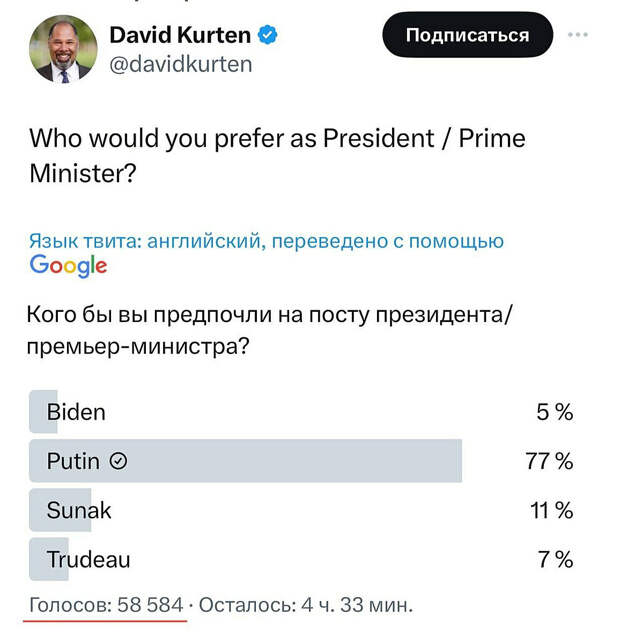Image resolution: width=620 pixels, height=643 pixels.
Task: Open the three-dot more options menu
Action: click(x=578, y=35)
